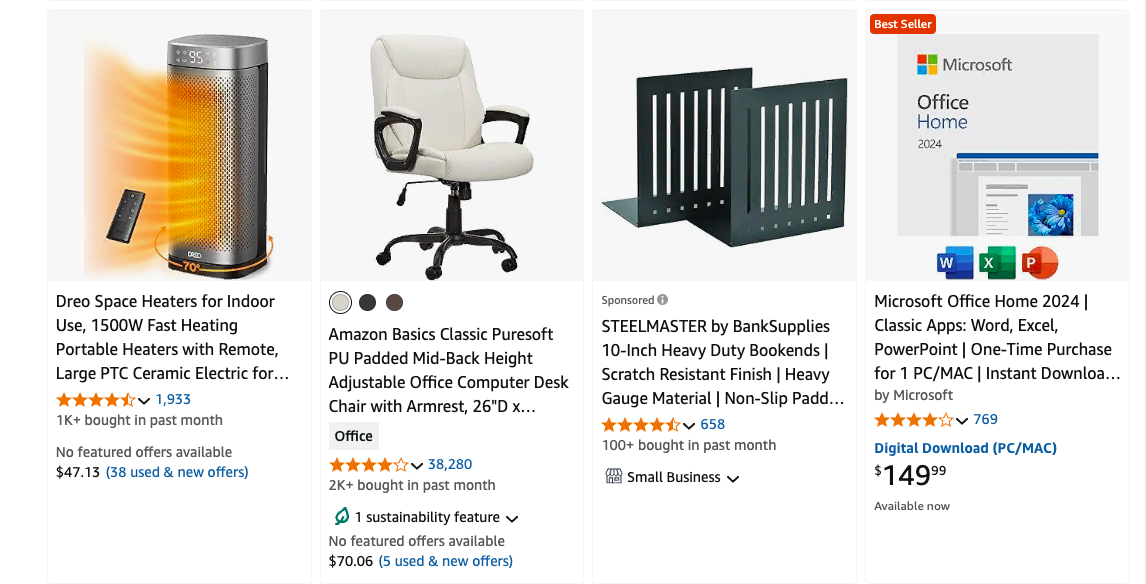Click the sustainability leaf icon
The width and height of the screenshot is (1146, 584).
tap(341, 517)
